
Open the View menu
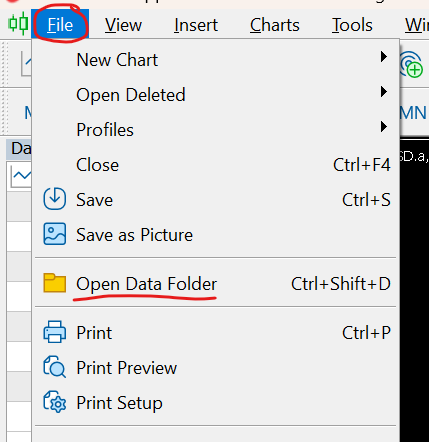pos(123,25)
